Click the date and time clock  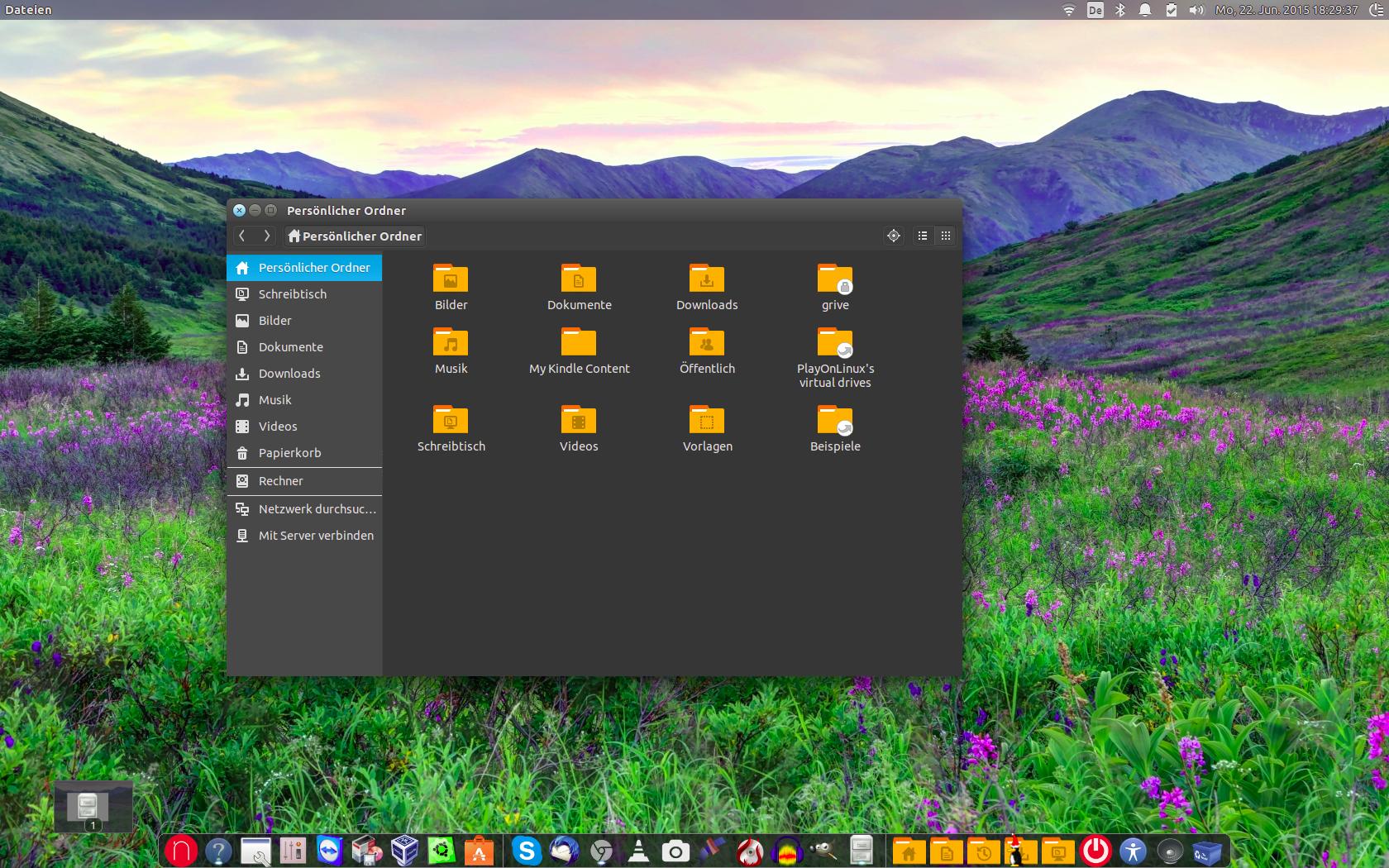click(1286, 10)
